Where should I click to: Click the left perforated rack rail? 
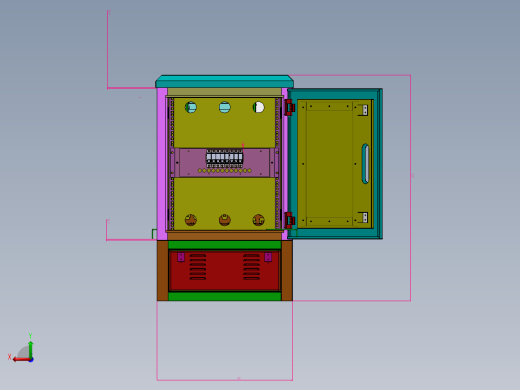coord(172,164)
